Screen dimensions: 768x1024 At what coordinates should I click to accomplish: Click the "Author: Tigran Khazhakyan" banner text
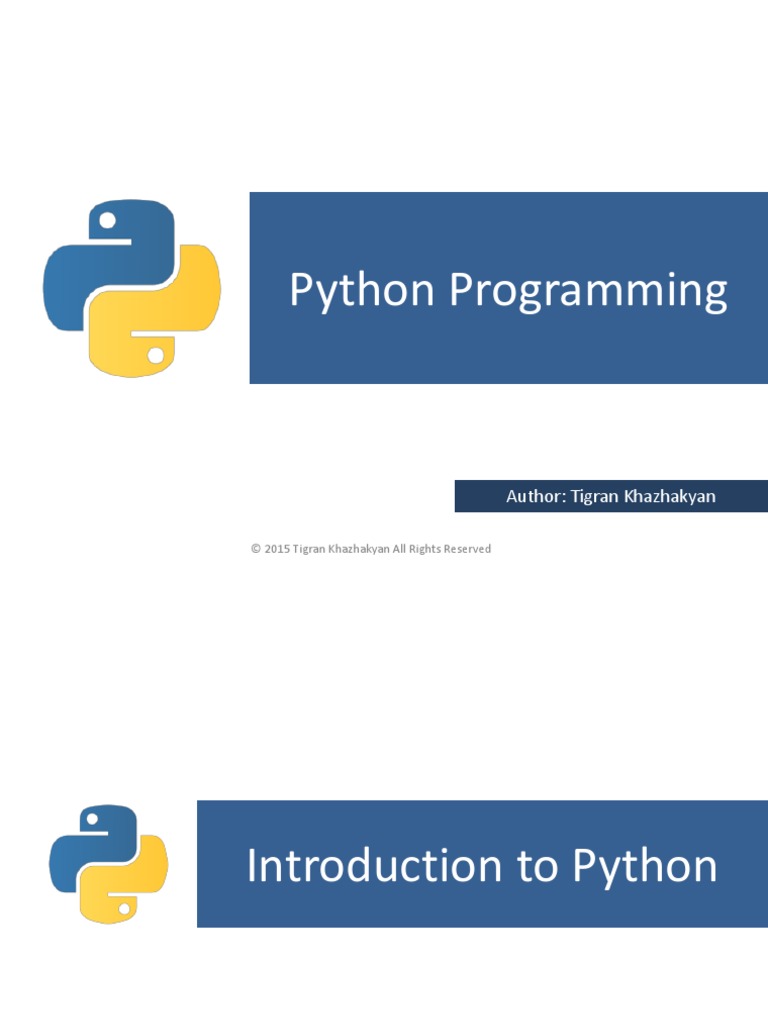point(611,496)
